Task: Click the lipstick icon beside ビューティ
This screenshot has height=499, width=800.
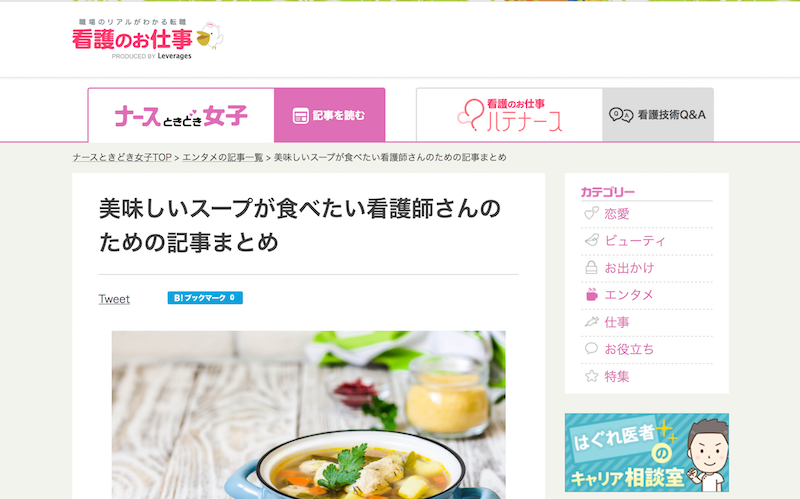Action: (x=591, y=240)
